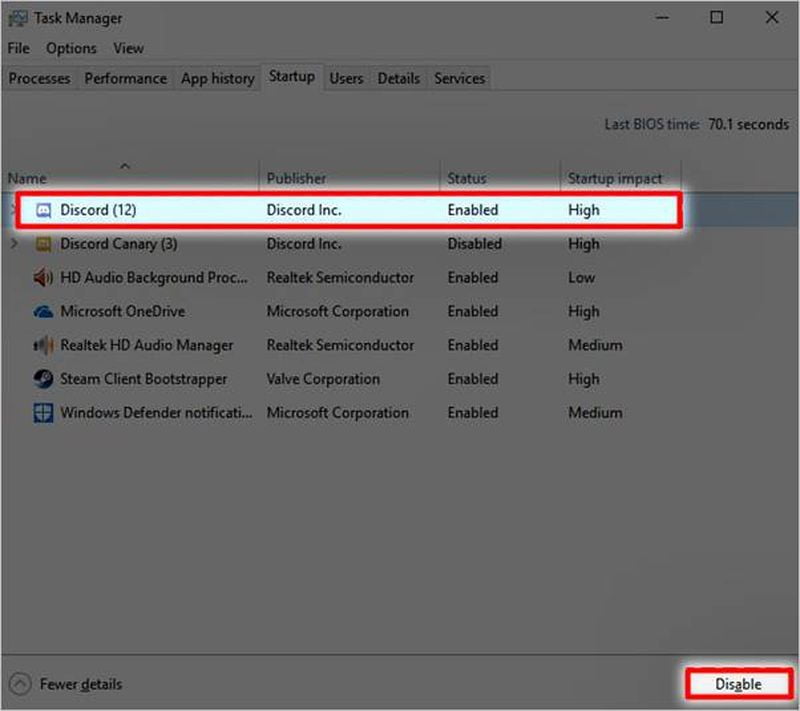Viewport: 800px width, 711px height.
Task: Go to the Services tab
Action: [x=459, y=78]
